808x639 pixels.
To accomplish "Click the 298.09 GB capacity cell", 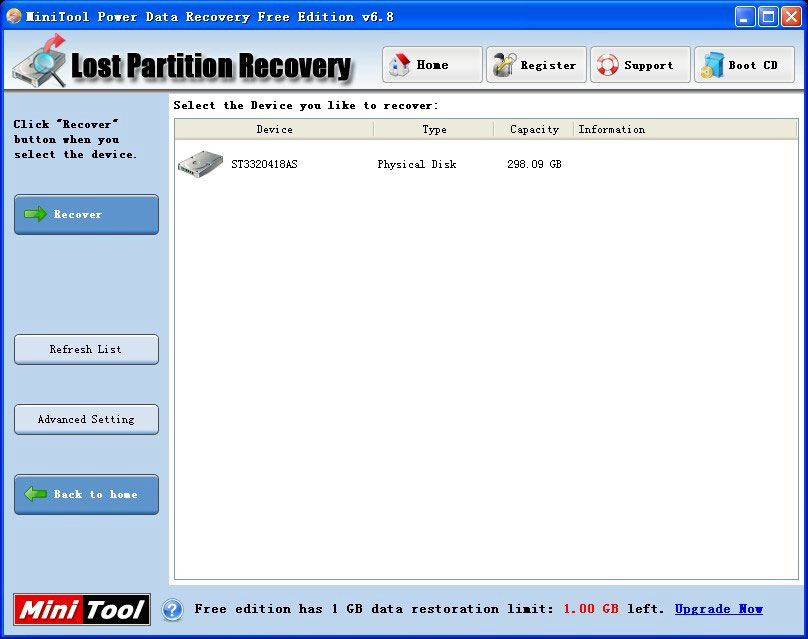I will point(534,164).
